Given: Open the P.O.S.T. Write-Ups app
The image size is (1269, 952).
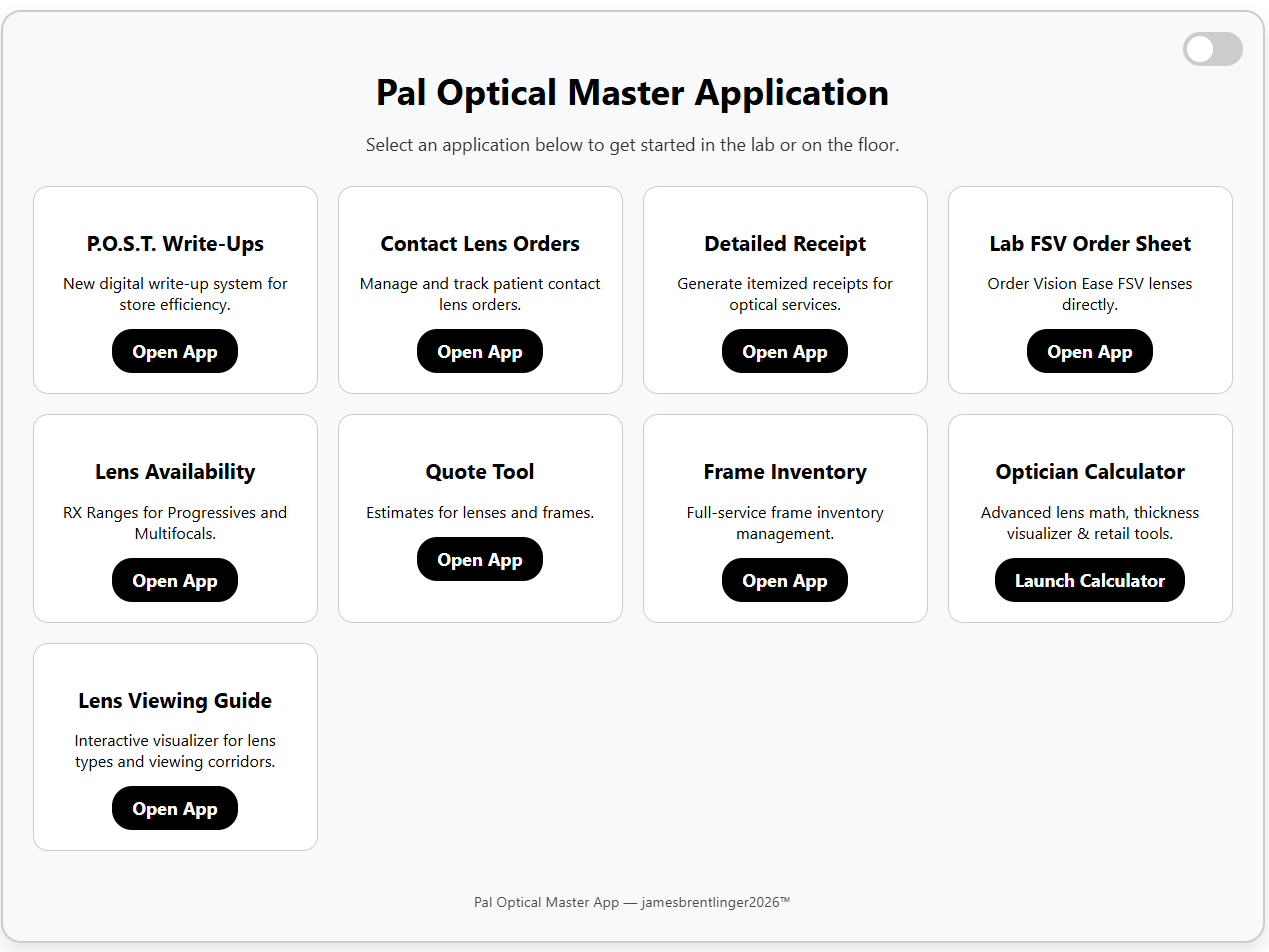Looking at the screenshot, I should pos(175,351).
